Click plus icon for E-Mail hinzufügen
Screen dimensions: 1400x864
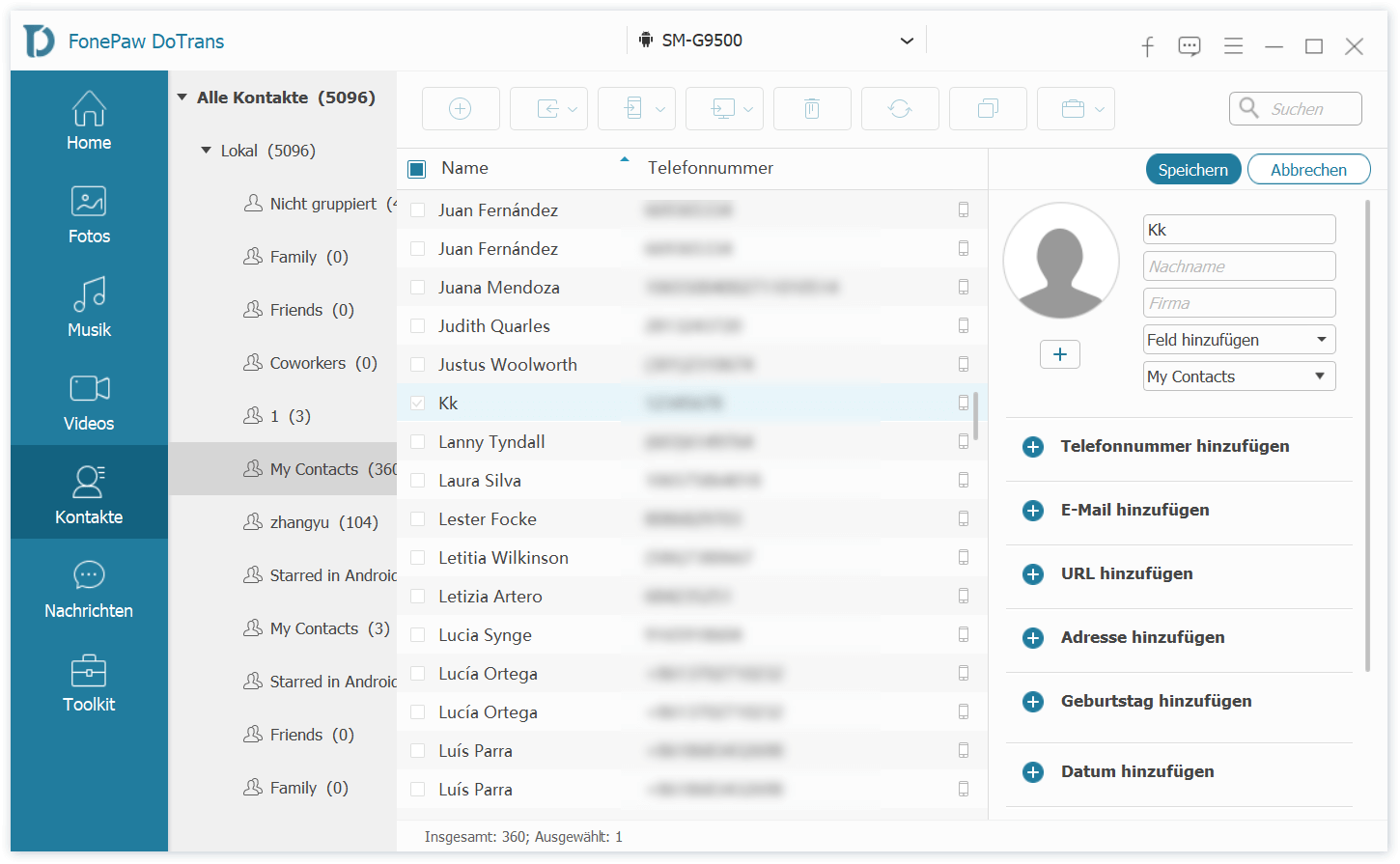(x=1033, y=511)
